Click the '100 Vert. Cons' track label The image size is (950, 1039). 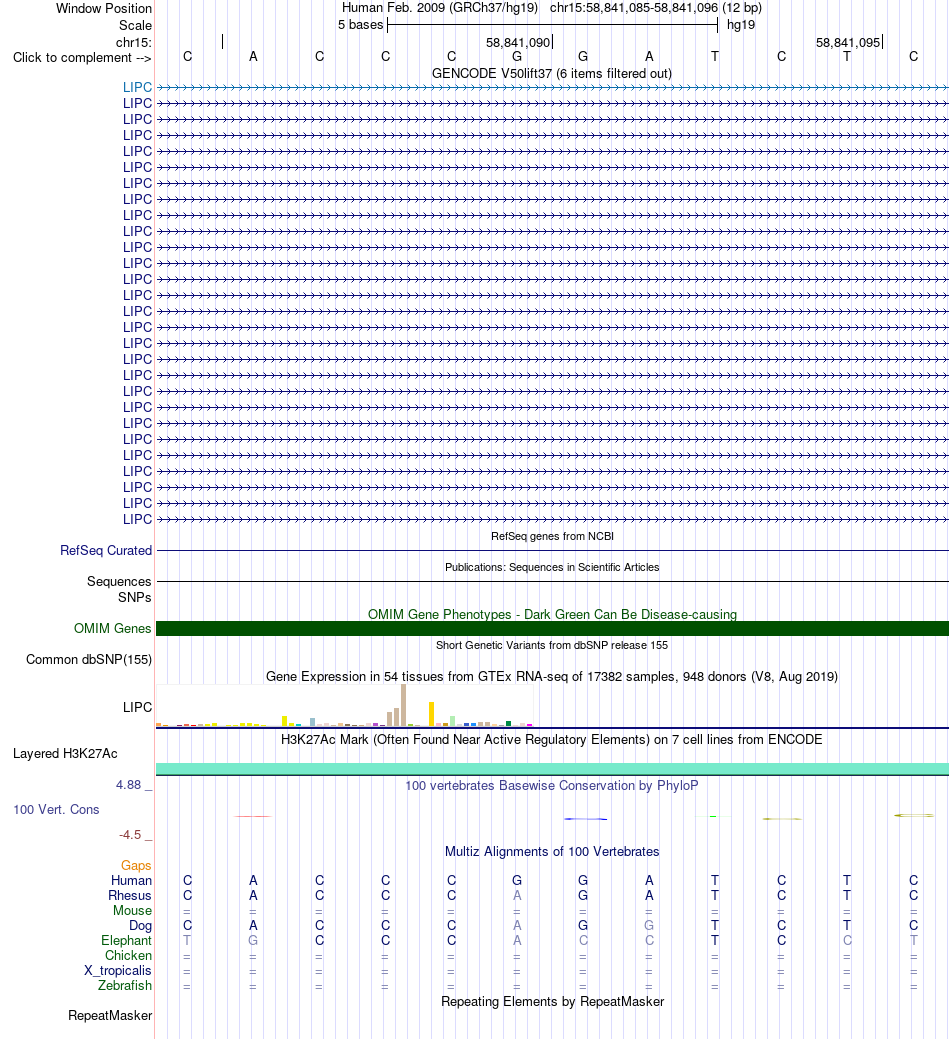tap(56, 810)
